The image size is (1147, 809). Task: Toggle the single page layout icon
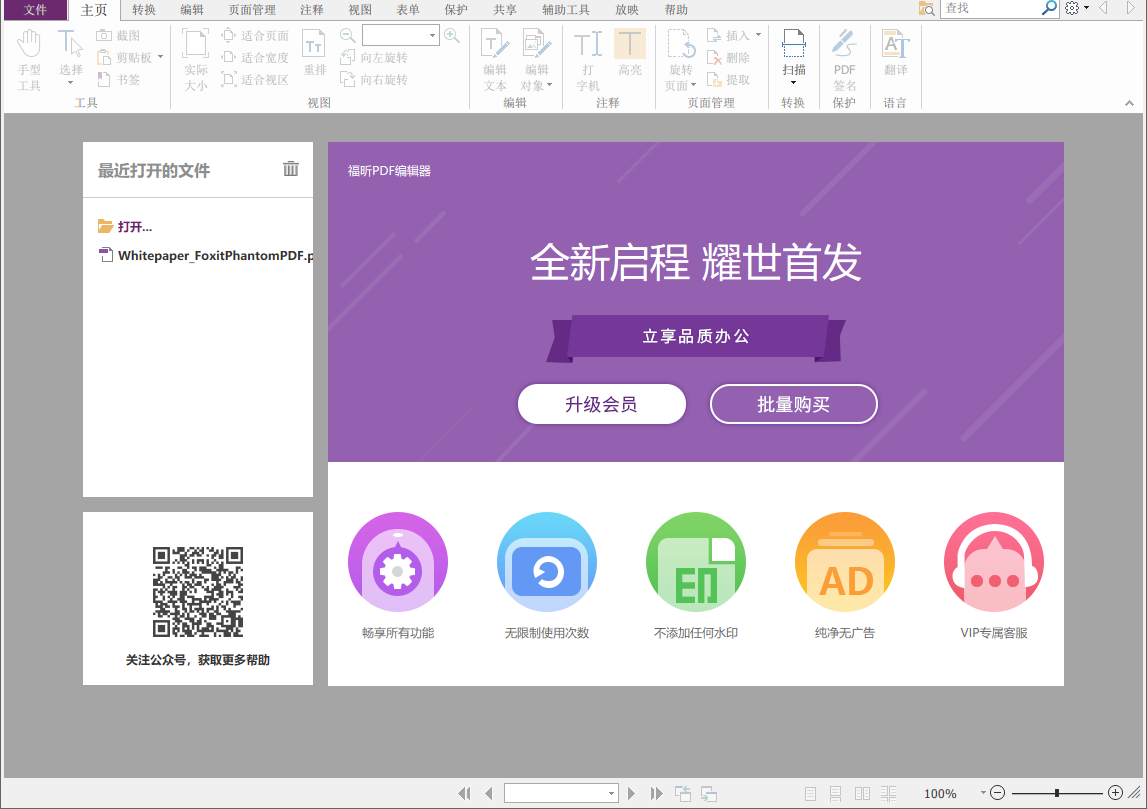(810, 793)
